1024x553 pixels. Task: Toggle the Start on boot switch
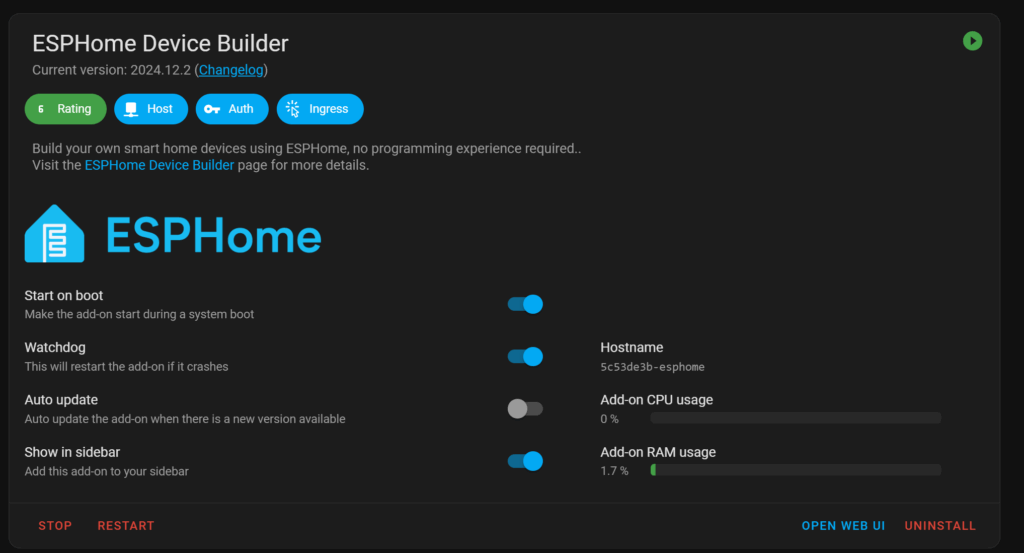[x=525, y=304]
